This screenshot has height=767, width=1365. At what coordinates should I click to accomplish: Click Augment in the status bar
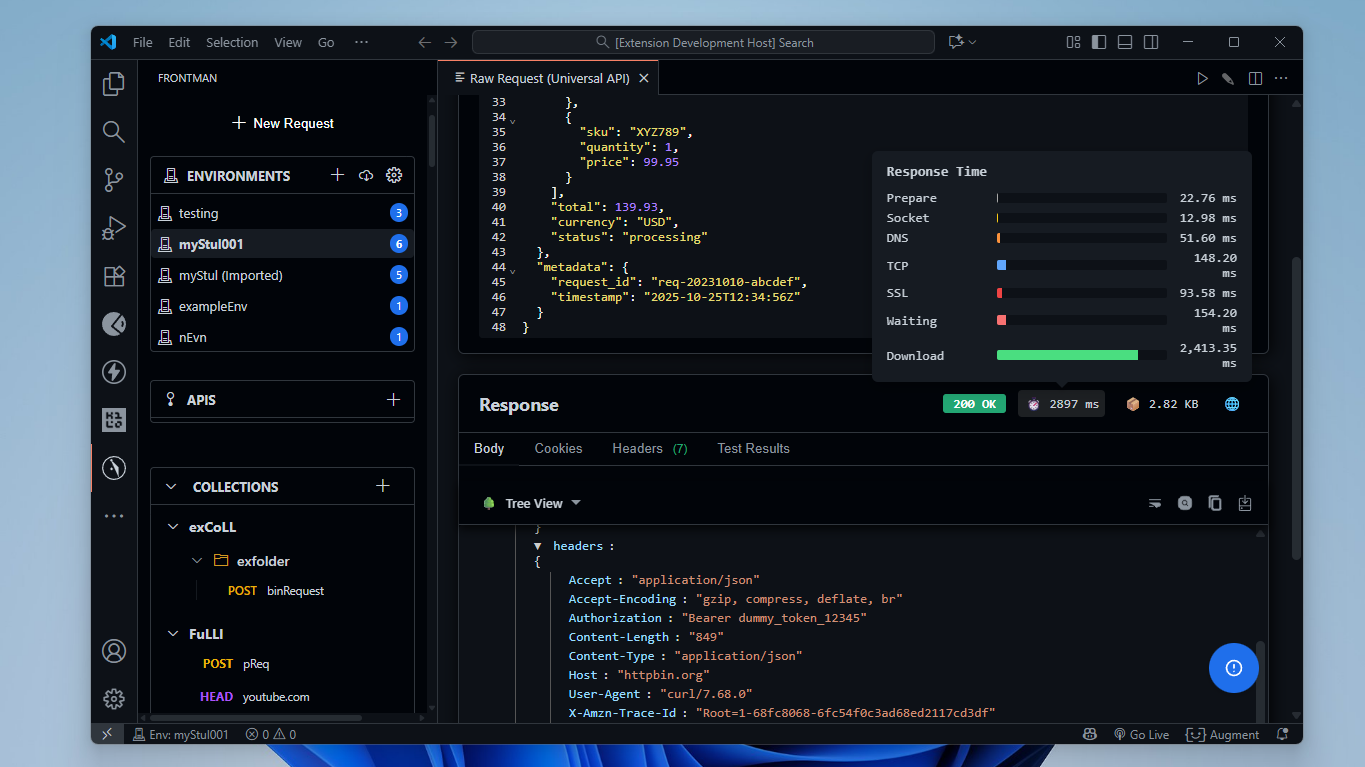pyautogui.click(x=1222, y=734)
